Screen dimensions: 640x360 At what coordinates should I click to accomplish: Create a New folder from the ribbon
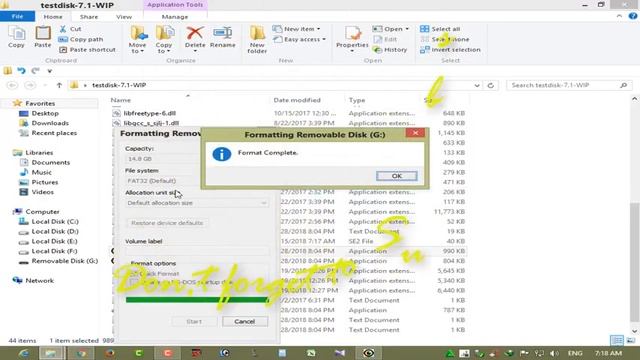tap(257, 39)
